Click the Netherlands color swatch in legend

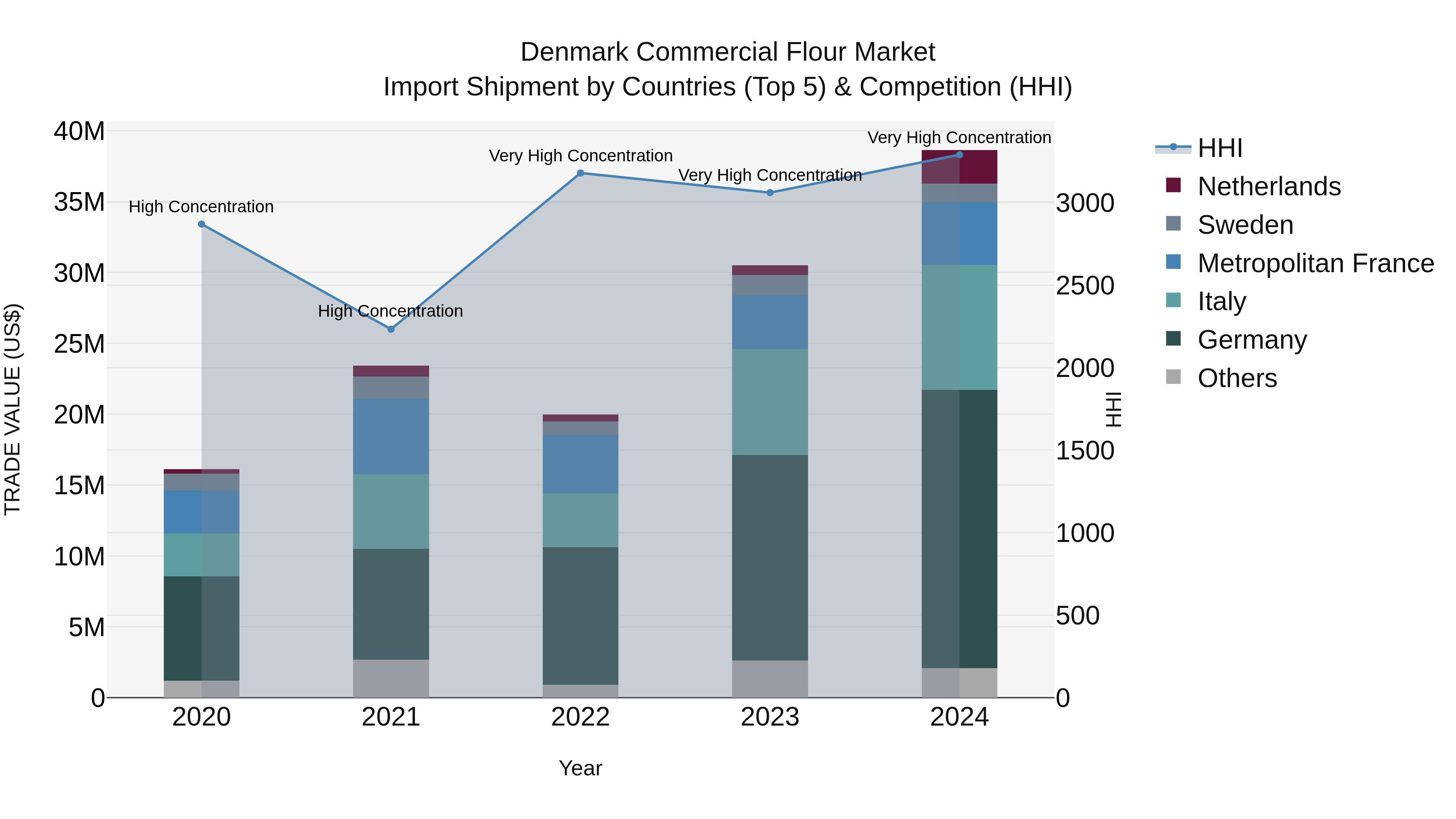pos(1173,185)
